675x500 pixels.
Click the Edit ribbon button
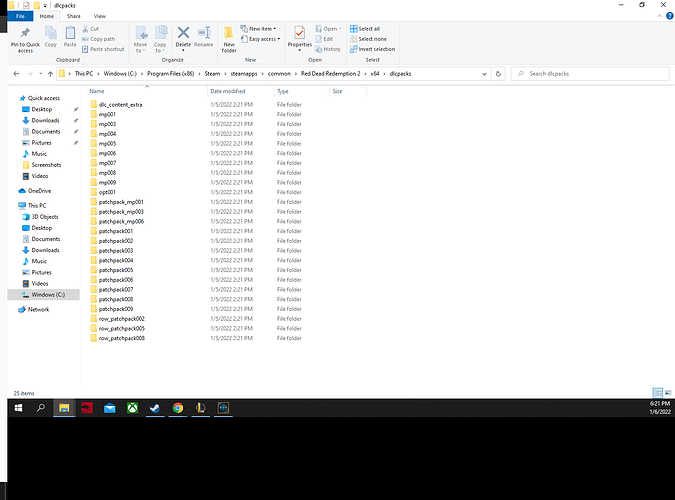click(x=324, y=39)
